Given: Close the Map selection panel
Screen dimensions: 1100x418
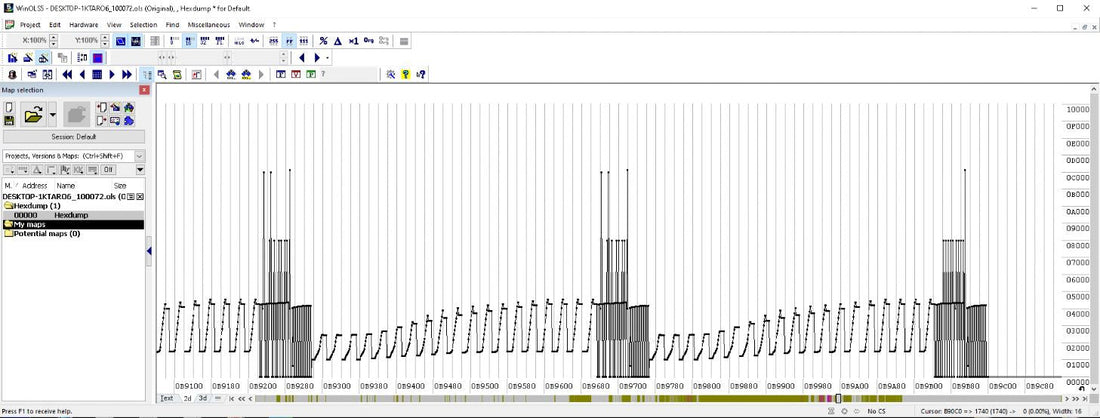Looking at the screenshot, I should click(144, 90).
